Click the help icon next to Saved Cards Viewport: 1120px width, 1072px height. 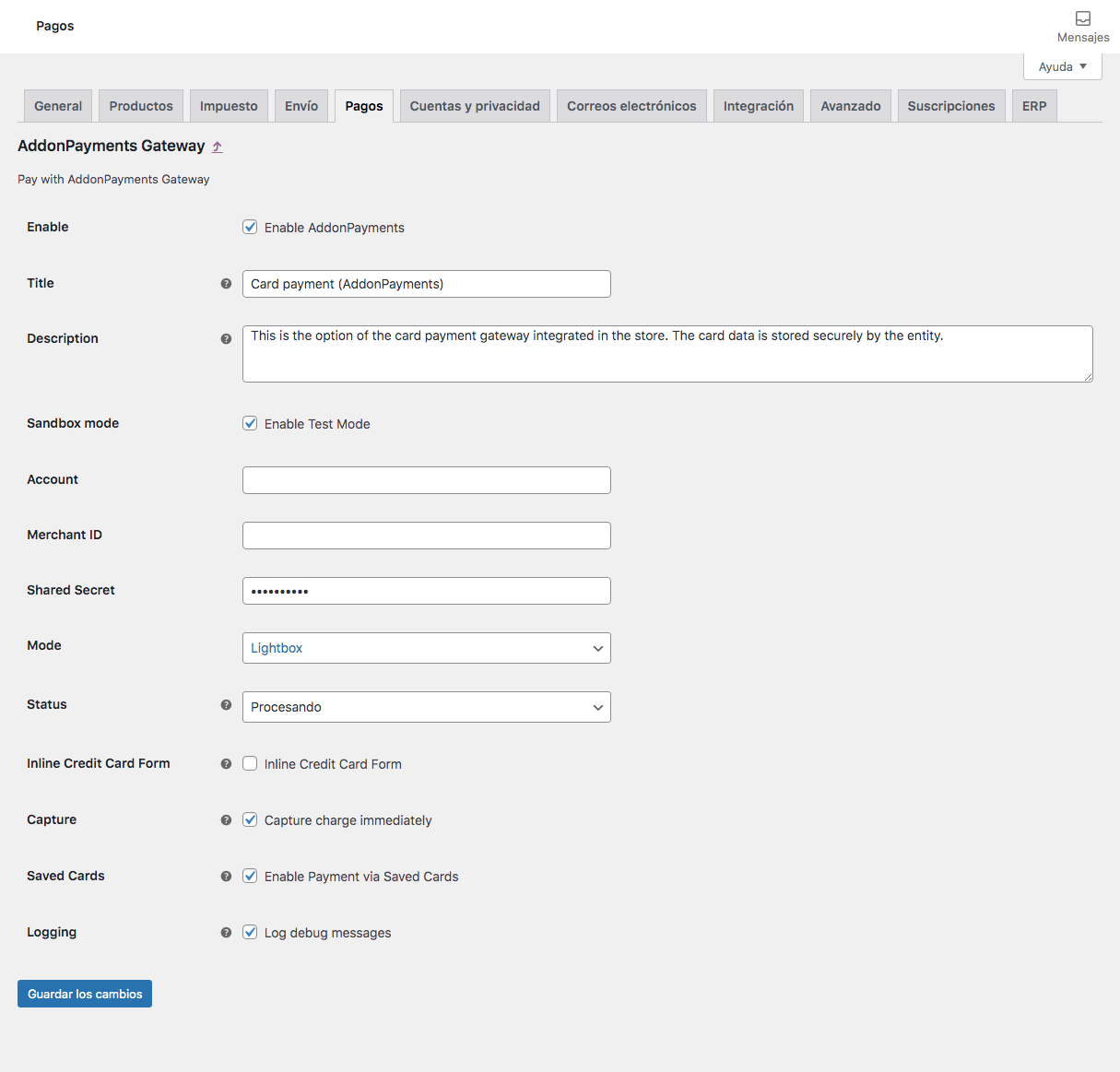click(226, 877)
